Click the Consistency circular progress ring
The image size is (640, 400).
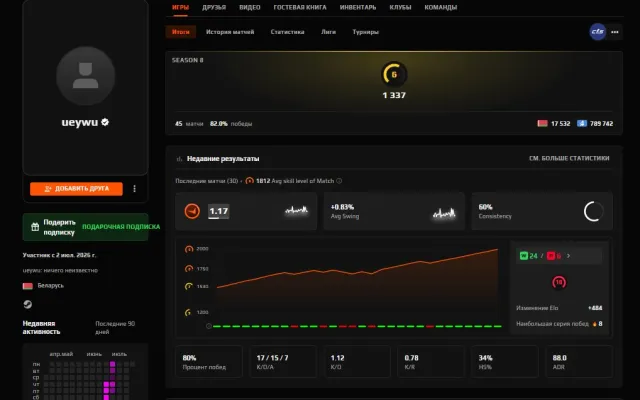click(x=593, y=211)
